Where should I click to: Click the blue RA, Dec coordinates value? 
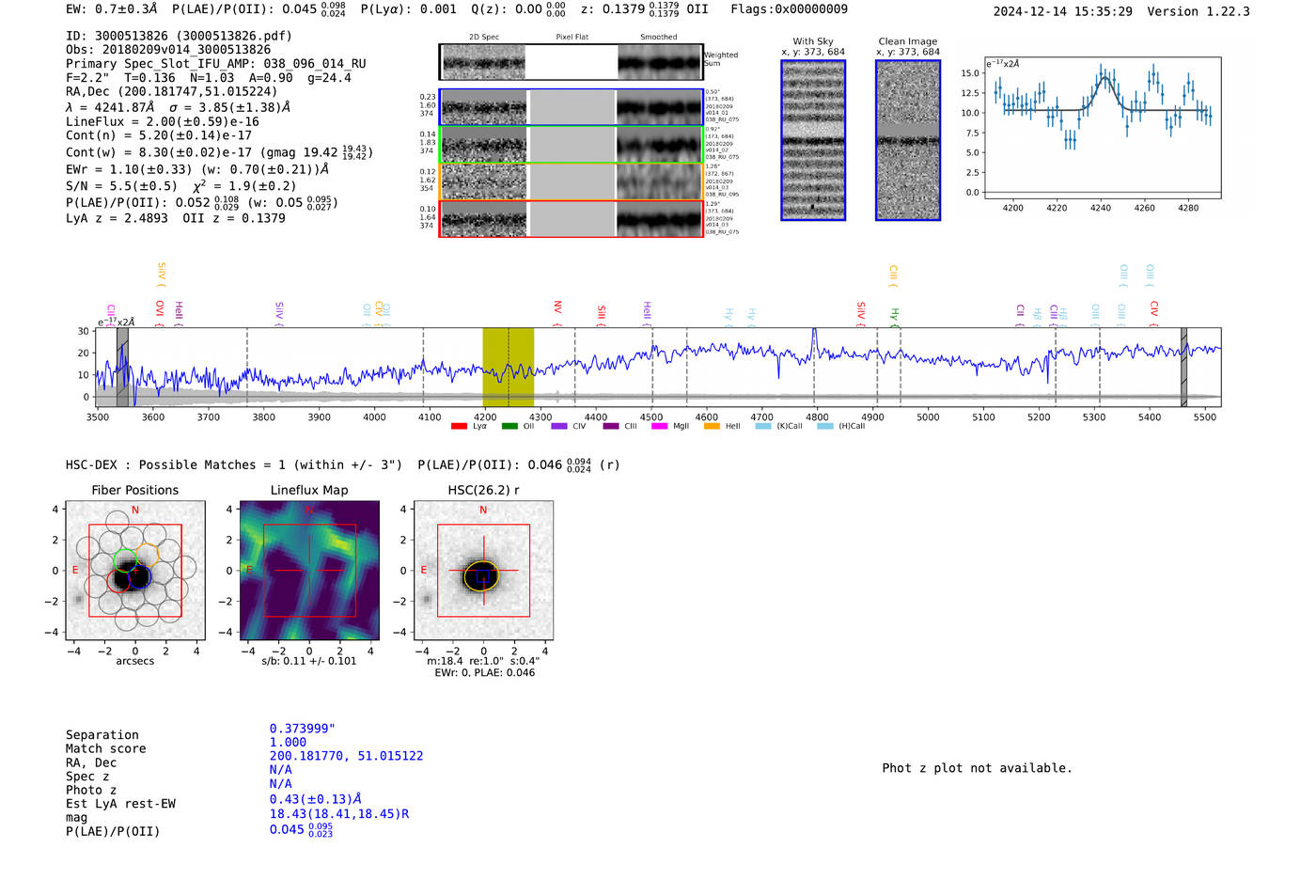346,756
